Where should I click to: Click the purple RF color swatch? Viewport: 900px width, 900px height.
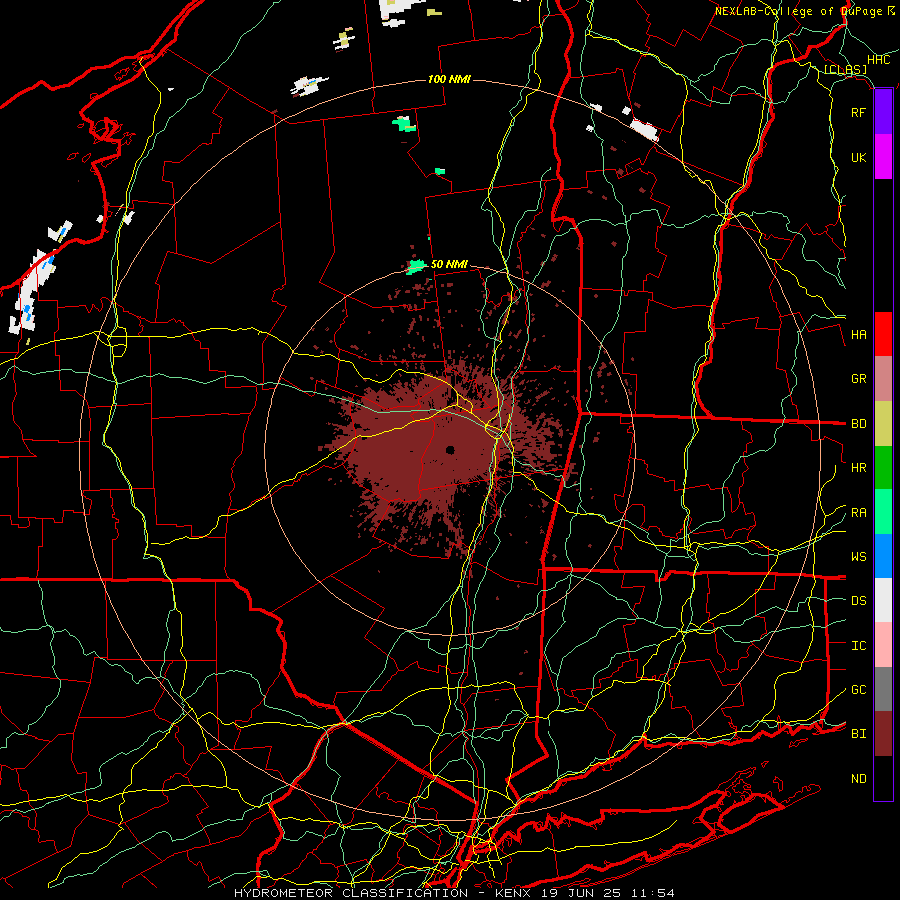[883, 112]
